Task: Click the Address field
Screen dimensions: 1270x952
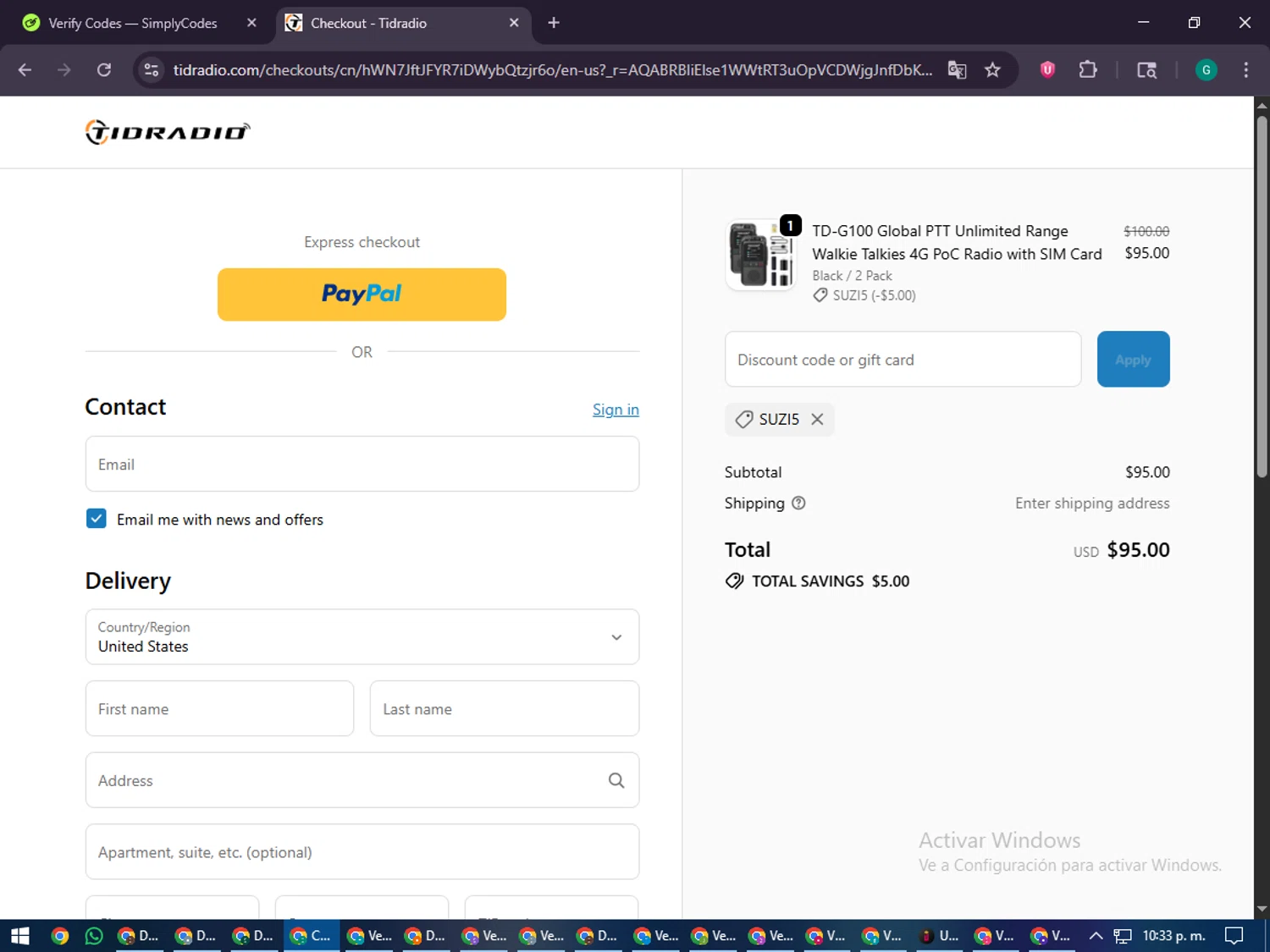Action: tap(362, 780)
